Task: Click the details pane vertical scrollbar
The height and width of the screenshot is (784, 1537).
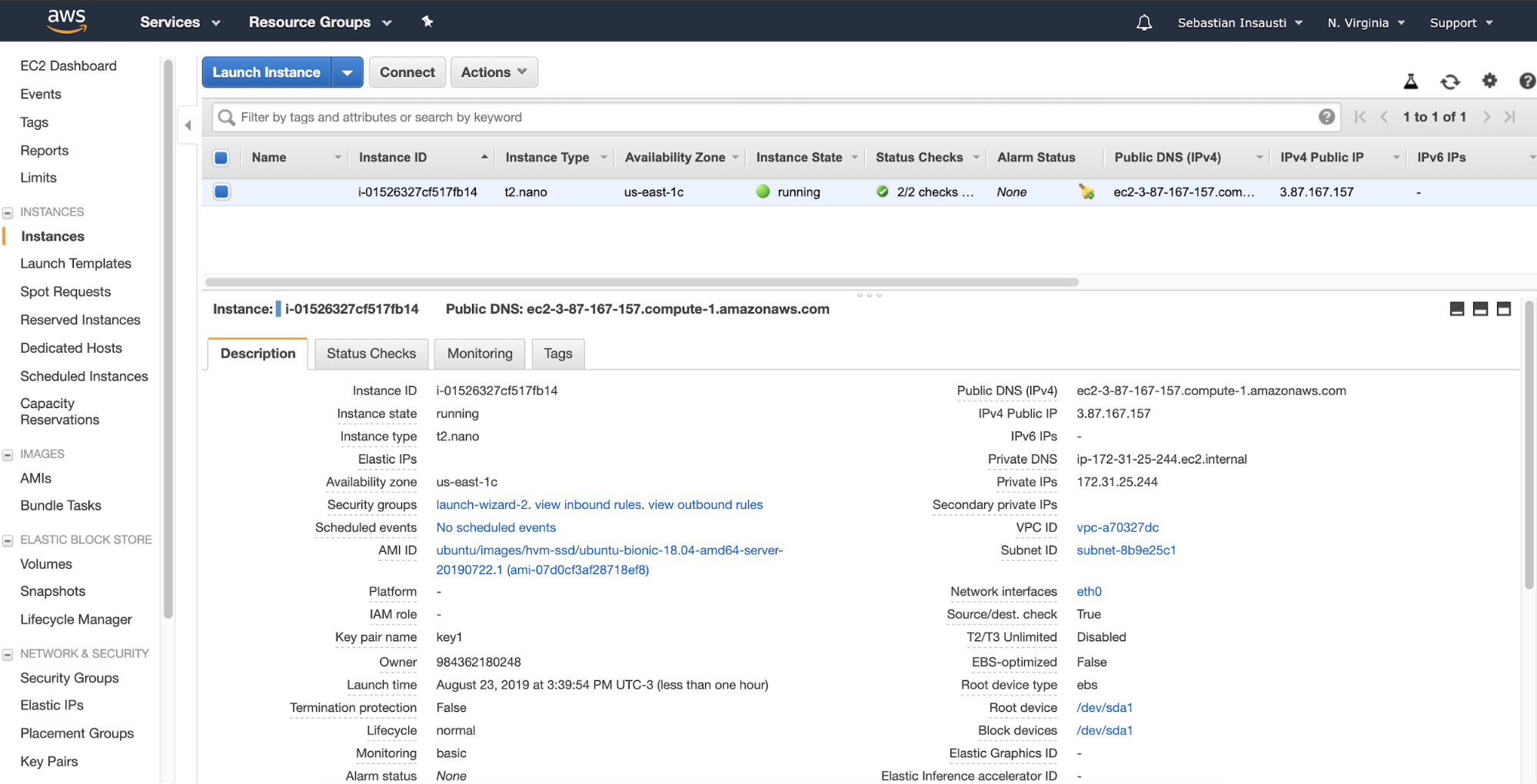Action: tap(1529, 445)
